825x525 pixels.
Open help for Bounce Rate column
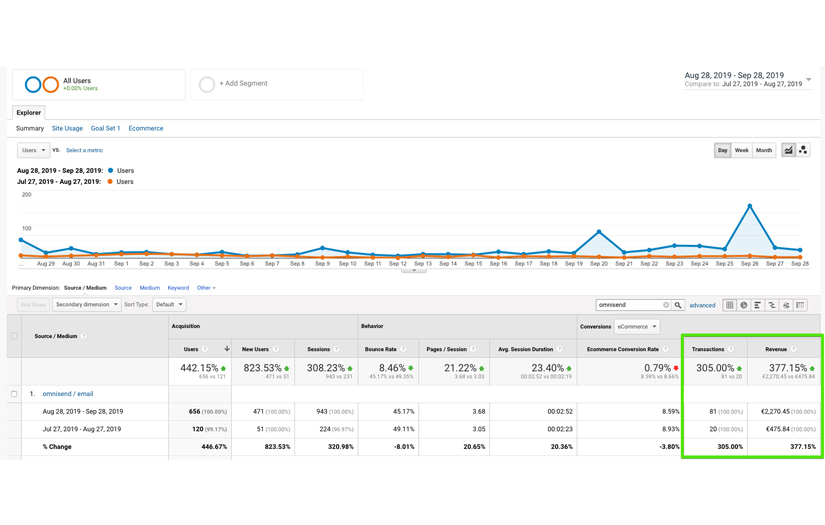pyautogui.click(x=403, y=349)
